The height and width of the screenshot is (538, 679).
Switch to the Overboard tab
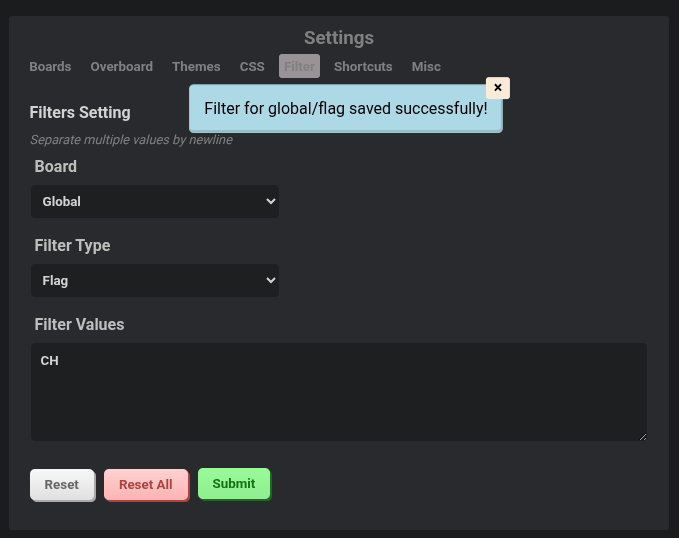point(121,67)
